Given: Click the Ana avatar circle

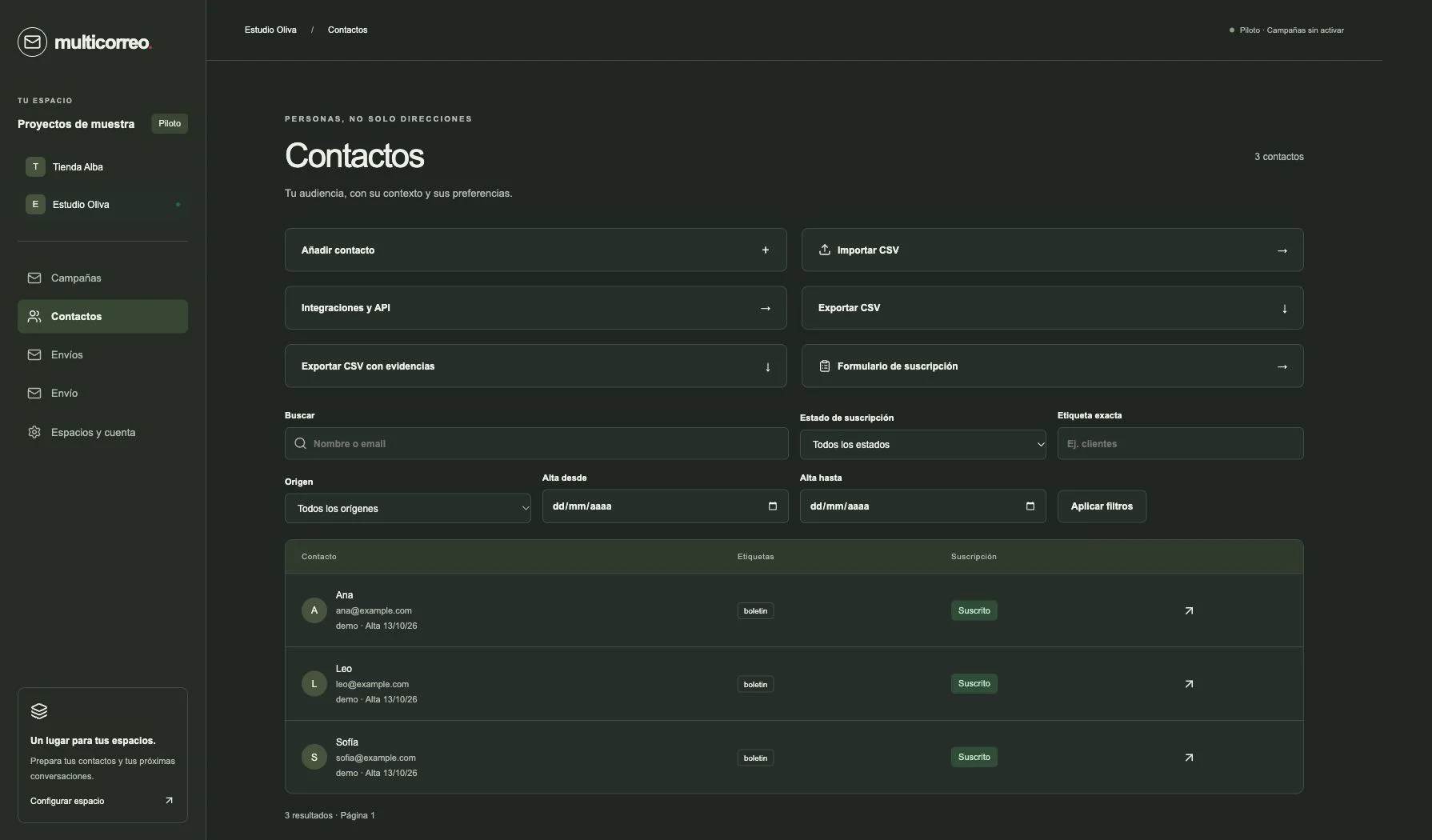Looking at the screenshot, I should [x=314, y=610].
